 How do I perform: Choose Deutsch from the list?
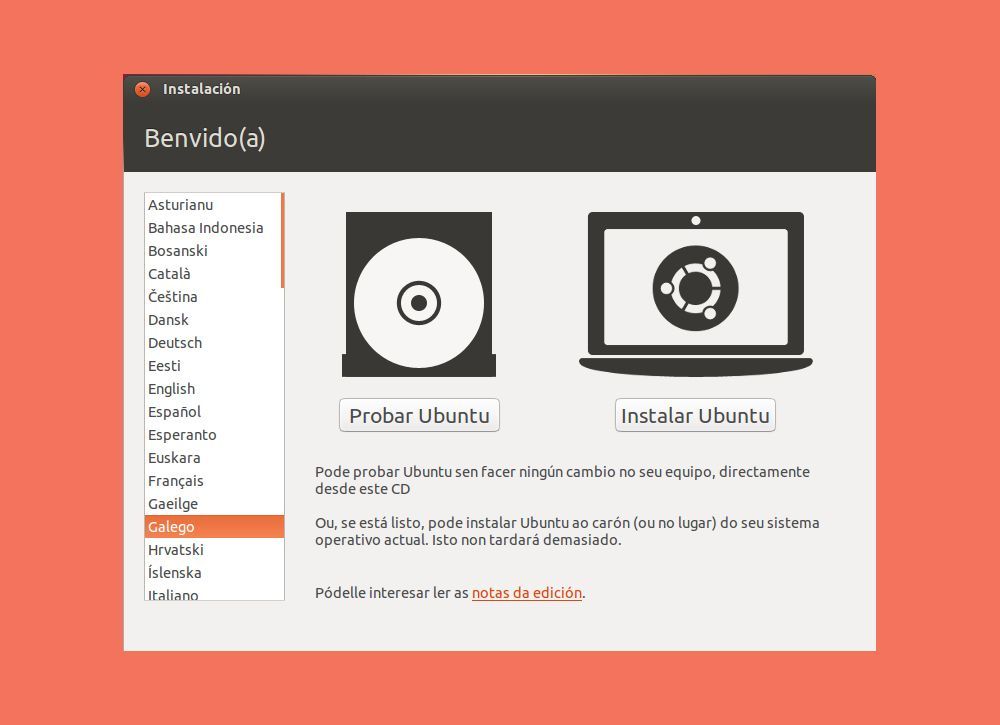(213, 342)
